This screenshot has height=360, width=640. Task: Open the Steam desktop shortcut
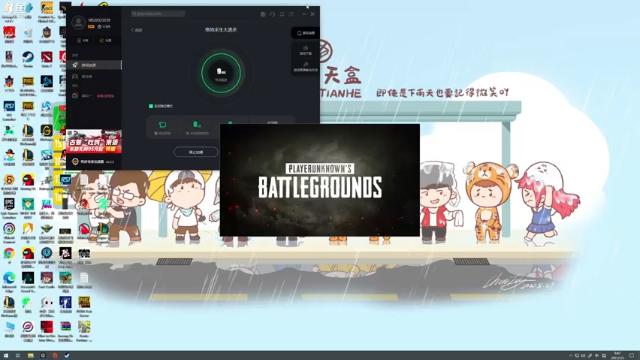28,58
